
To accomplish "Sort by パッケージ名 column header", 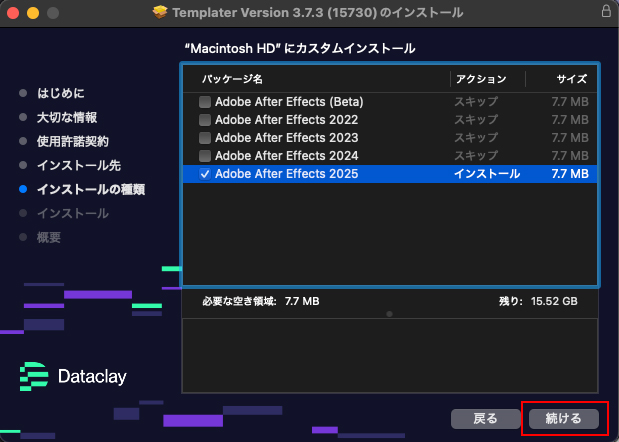I will pos(232,78).
